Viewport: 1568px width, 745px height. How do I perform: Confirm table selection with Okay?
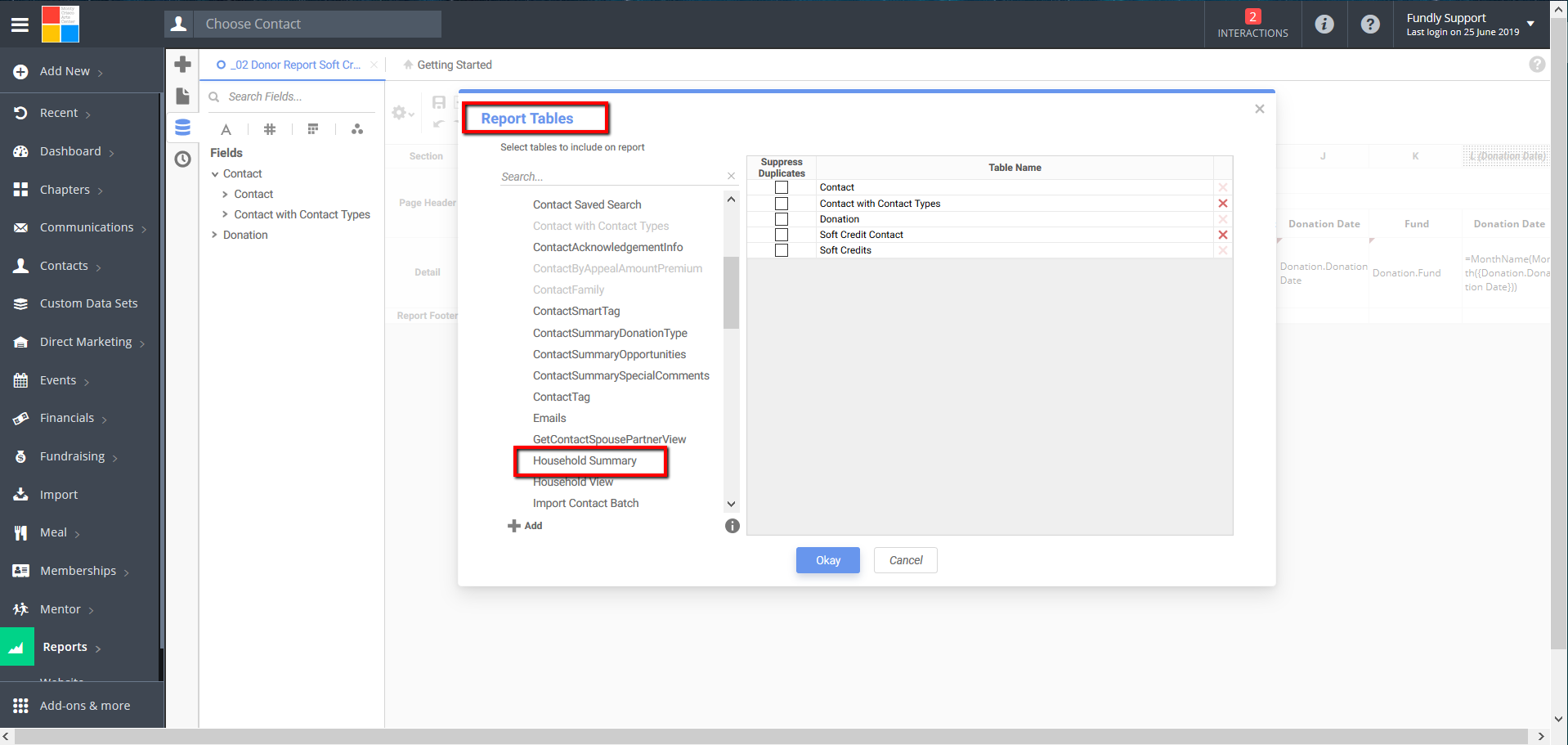827,560
